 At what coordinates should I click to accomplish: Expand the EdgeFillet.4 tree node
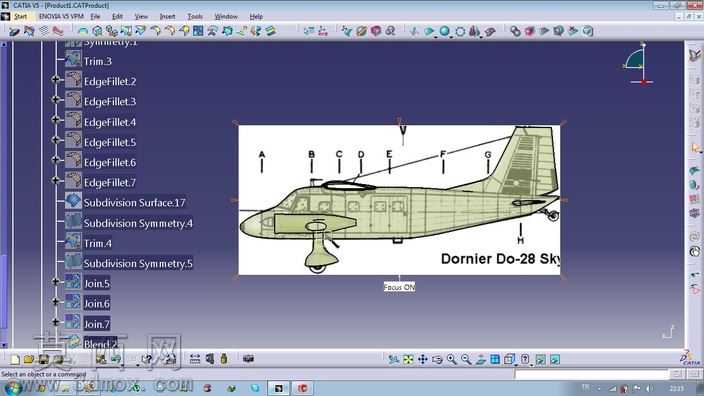[56, 119]
